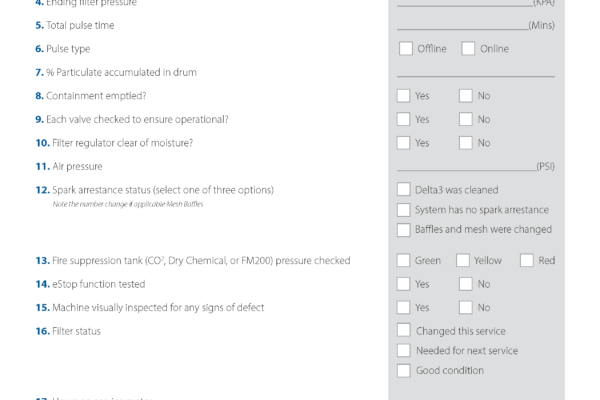Image resolution: width=600 pixels, height=400 pixels.
Task: Choose Red for fire suppression tank pressure
Action: [527, 260]
